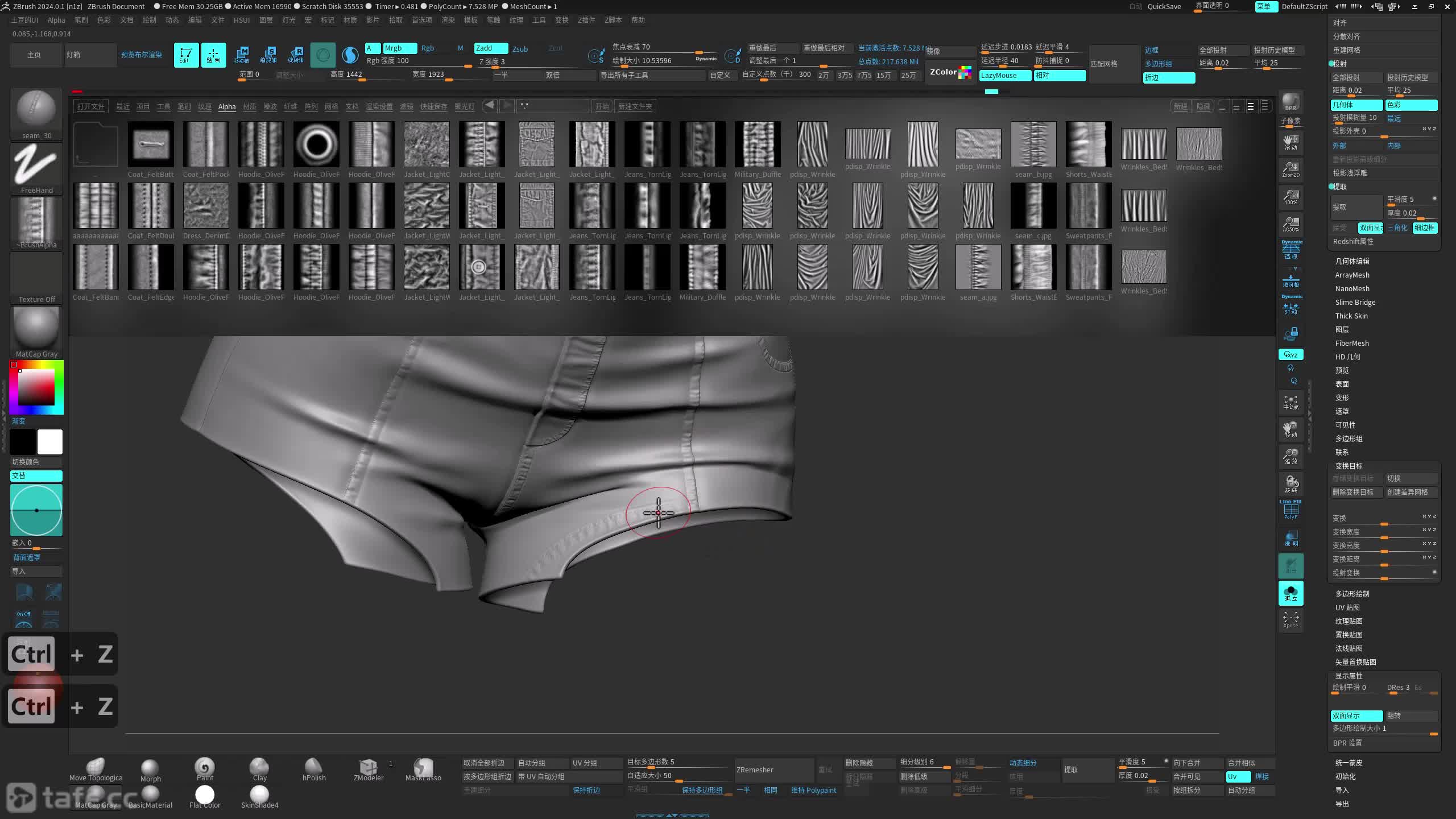Select the MaskLasso brush
This screenshot has width=1456, height=819.
(x=423, y=770)
